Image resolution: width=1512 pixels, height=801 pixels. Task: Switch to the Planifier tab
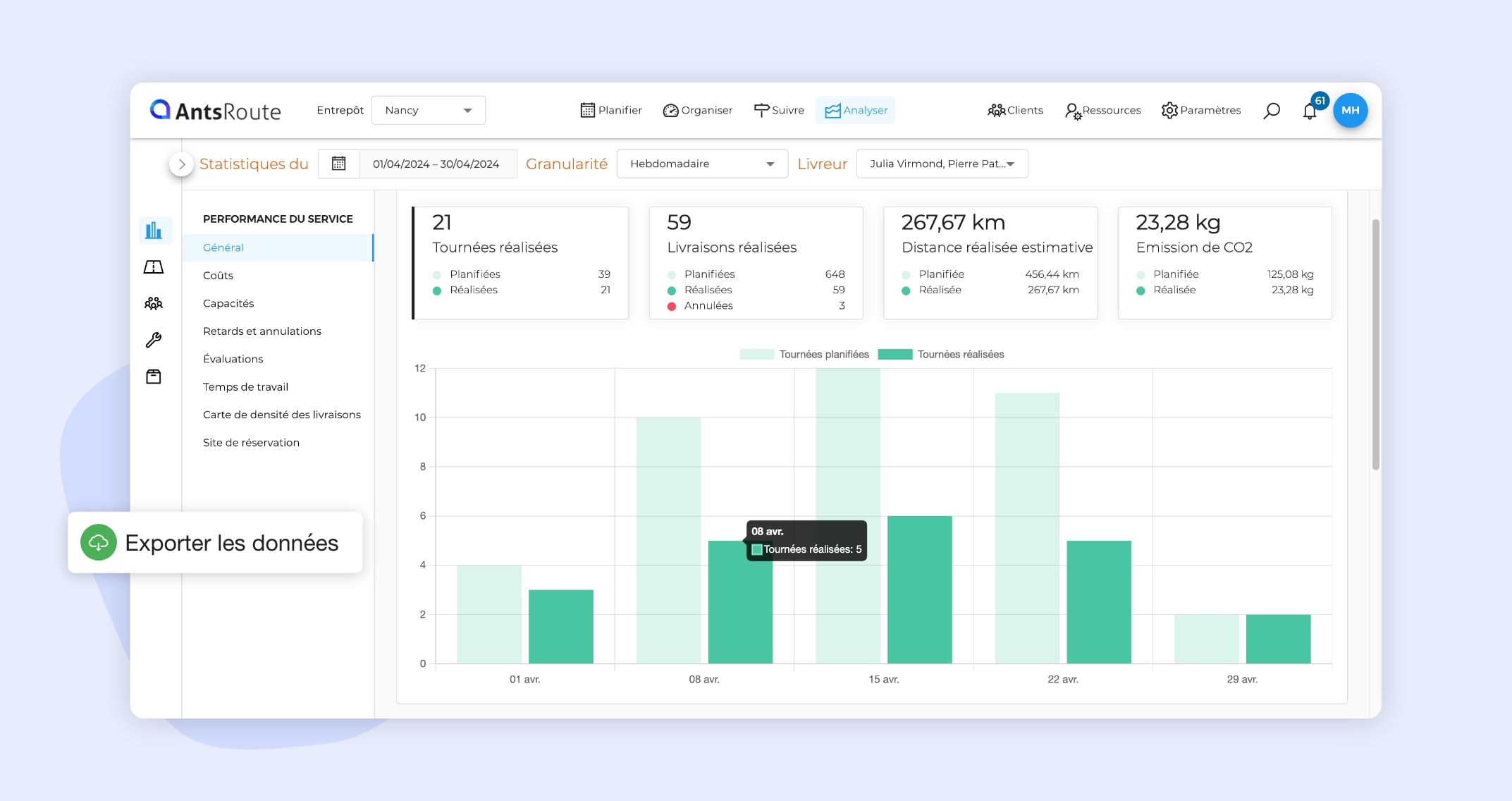pyautogui.click(x=610, y=110)
